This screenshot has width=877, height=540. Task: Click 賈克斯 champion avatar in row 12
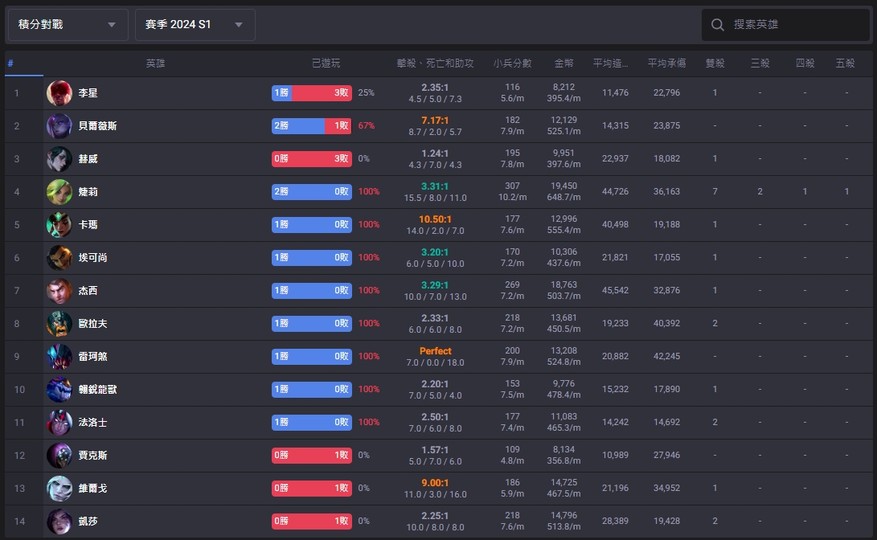[x=59, y=456]
